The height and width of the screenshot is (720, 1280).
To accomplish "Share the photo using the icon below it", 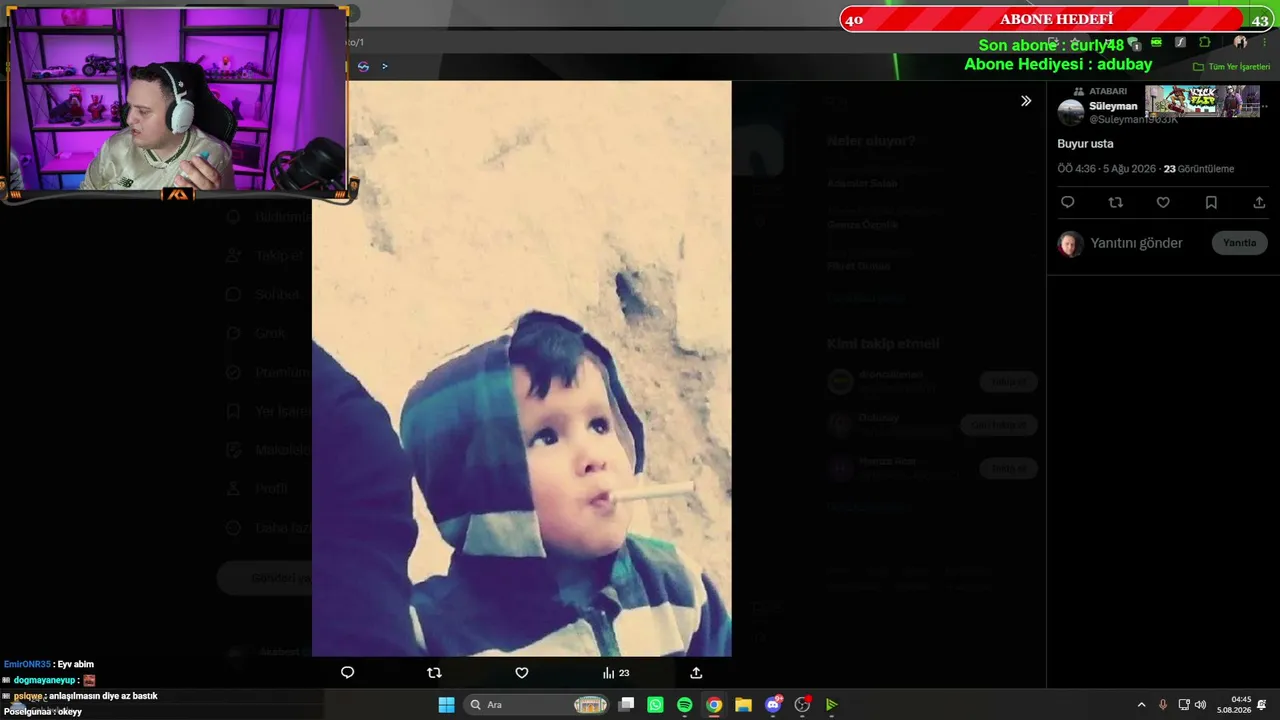I will [696, 673].
